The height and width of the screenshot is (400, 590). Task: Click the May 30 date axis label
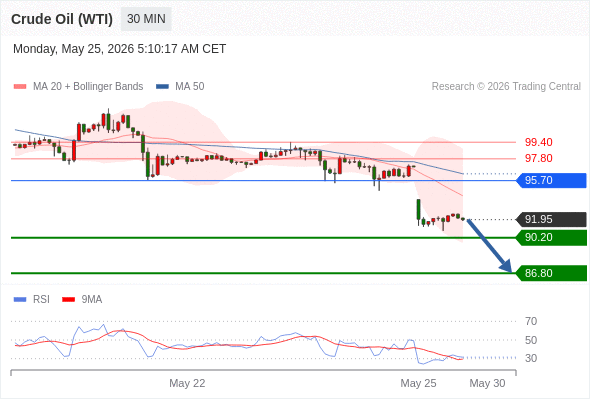coord(487,383)
